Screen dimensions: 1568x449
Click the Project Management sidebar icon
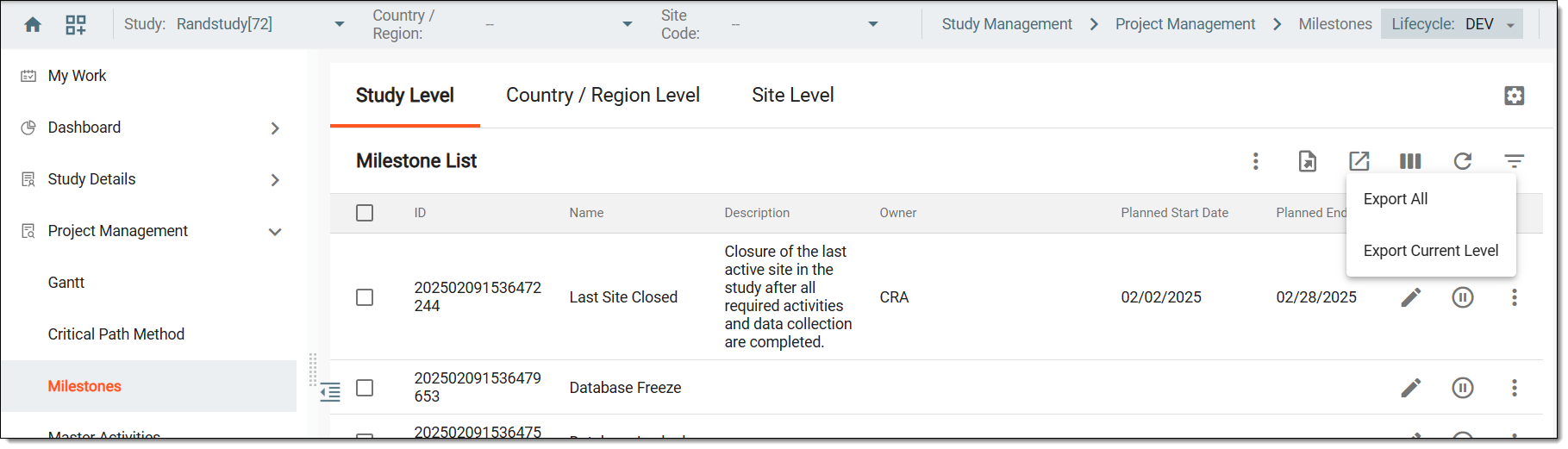(x=28, y=231)
